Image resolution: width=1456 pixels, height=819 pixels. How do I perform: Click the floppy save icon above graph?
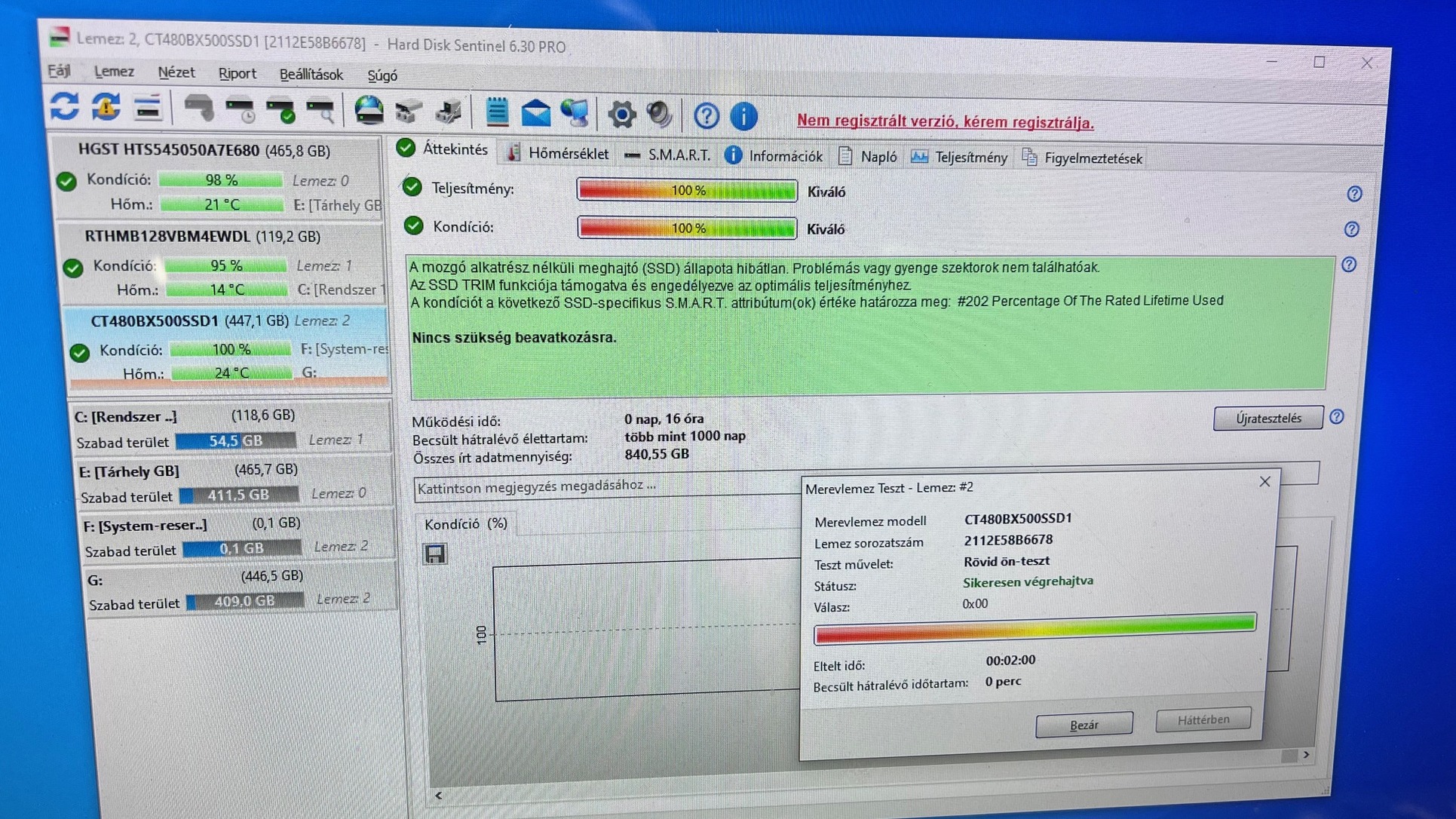[x=435, y=554]
